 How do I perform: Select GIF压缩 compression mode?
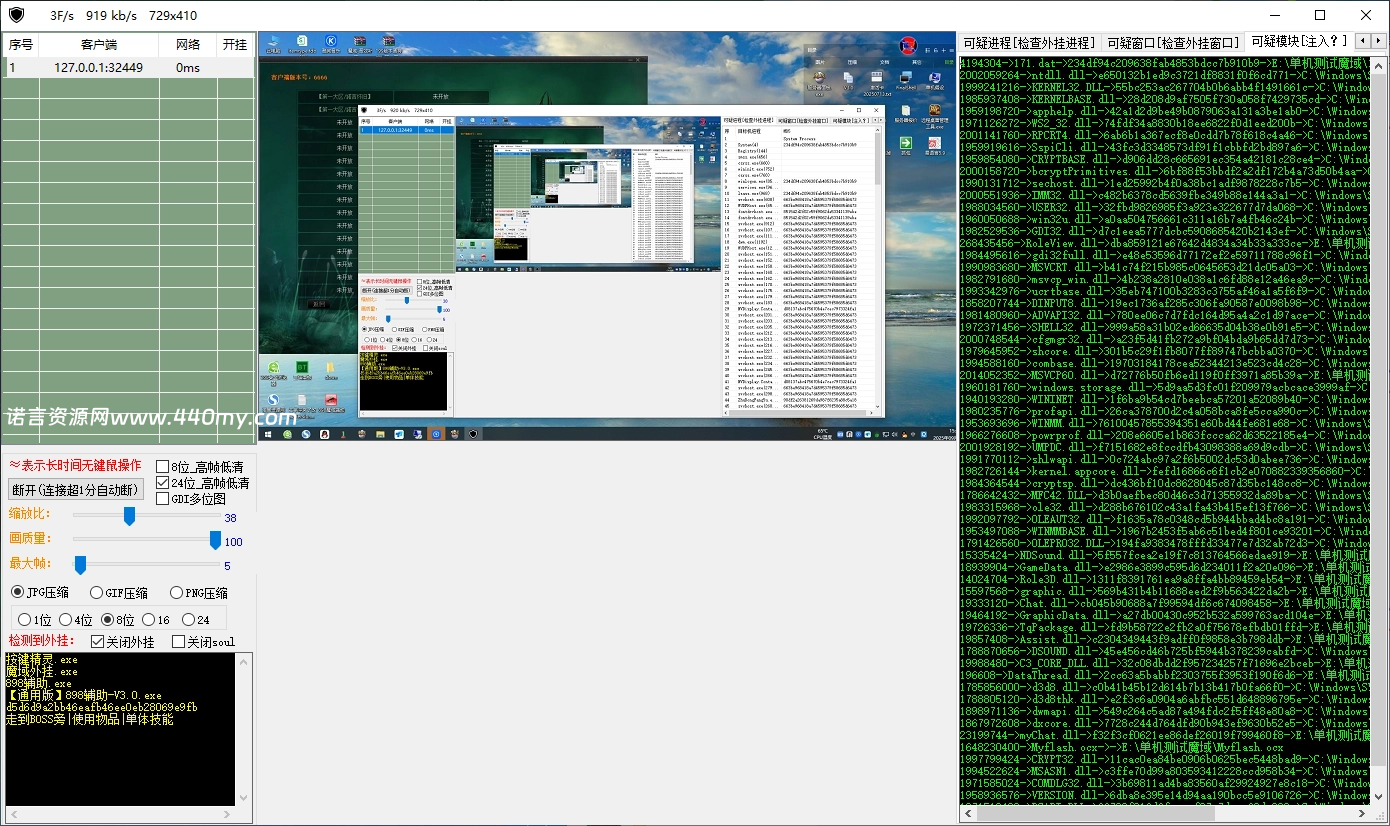(x=97, y=593)
